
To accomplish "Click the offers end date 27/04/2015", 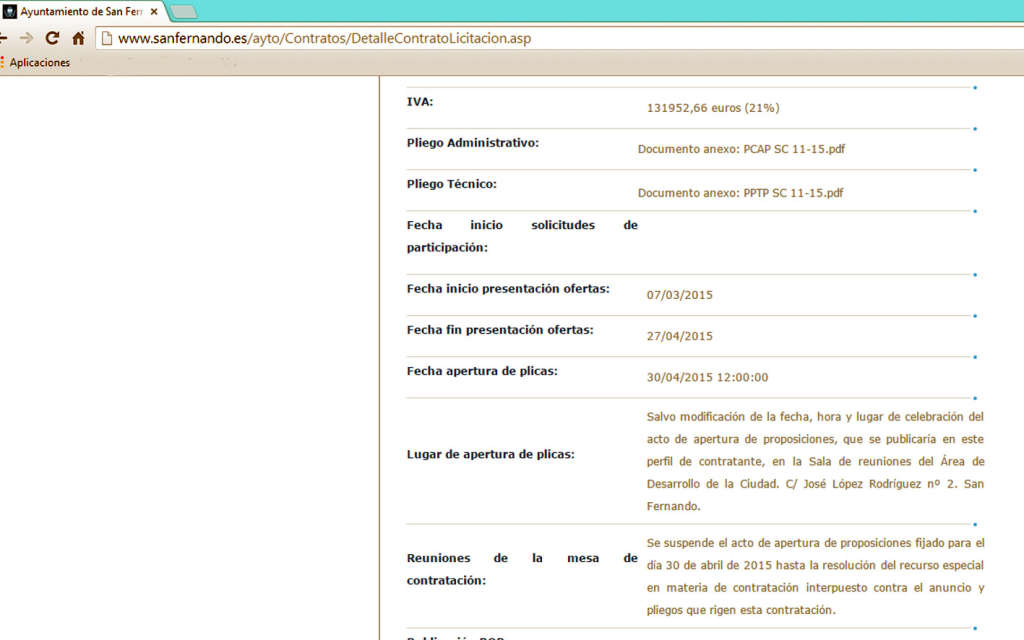I will pyautogui.click(x=679, y=336).
